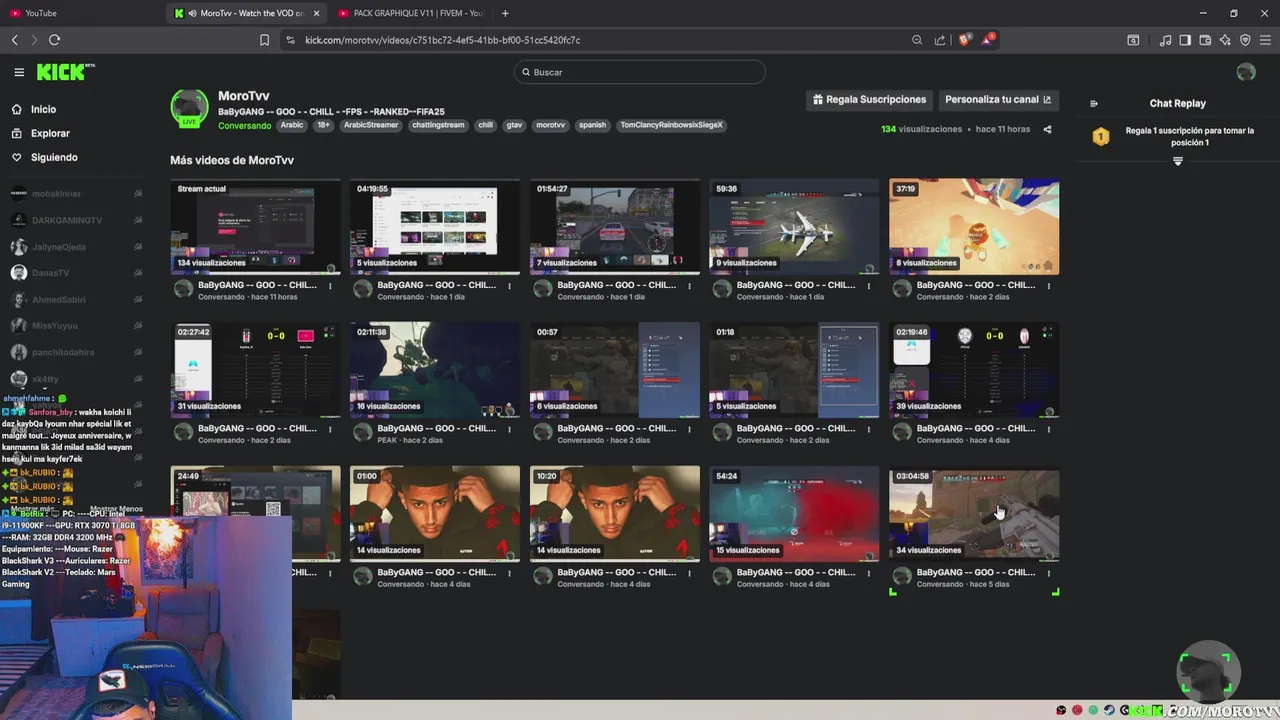The image size is (1280, 720).
Task: Open the Brave Wallet icon
Action: 1205,40
